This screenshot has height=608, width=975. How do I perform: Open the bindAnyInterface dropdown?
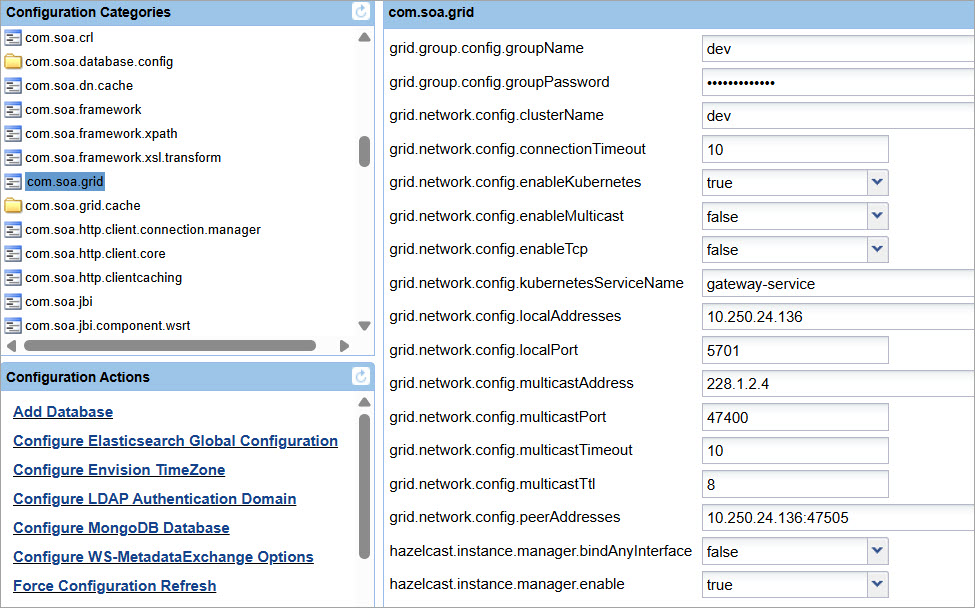click(x=877, y=551)
